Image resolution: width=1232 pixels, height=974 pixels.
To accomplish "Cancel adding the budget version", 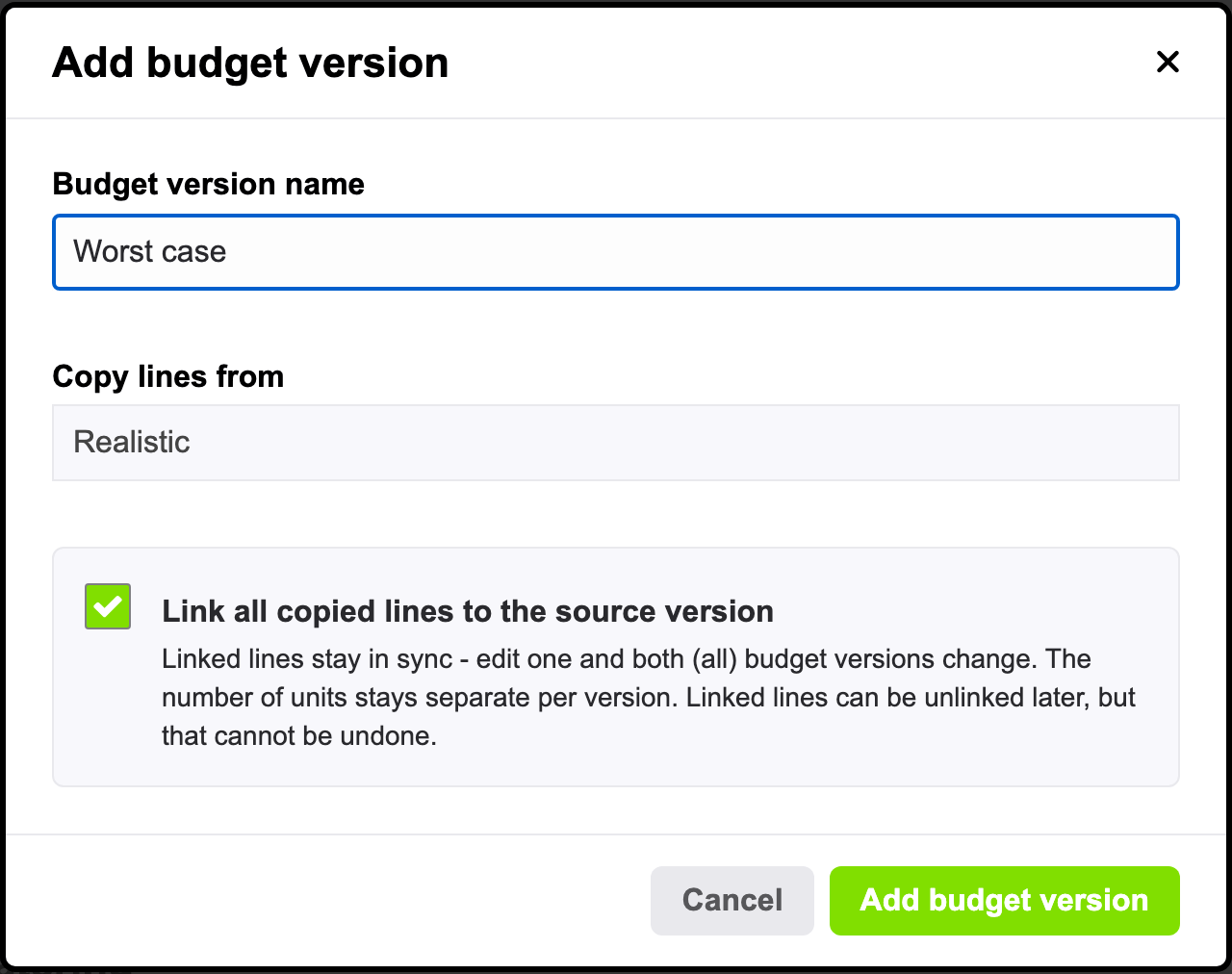I will [732, 901].
